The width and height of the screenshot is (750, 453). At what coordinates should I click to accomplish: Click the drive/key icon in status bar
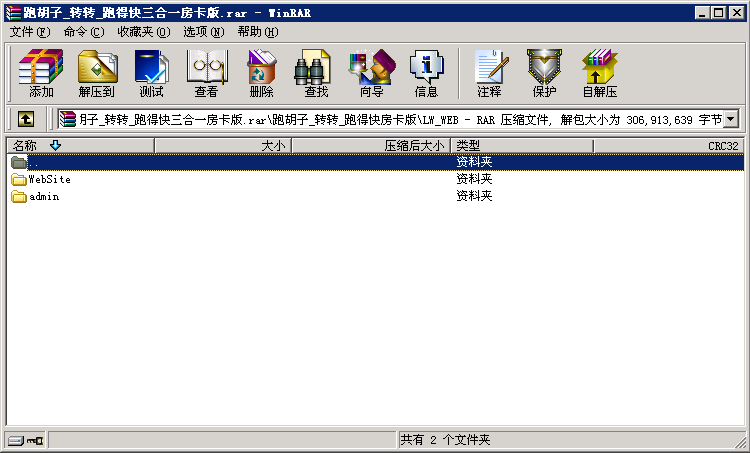26,440
